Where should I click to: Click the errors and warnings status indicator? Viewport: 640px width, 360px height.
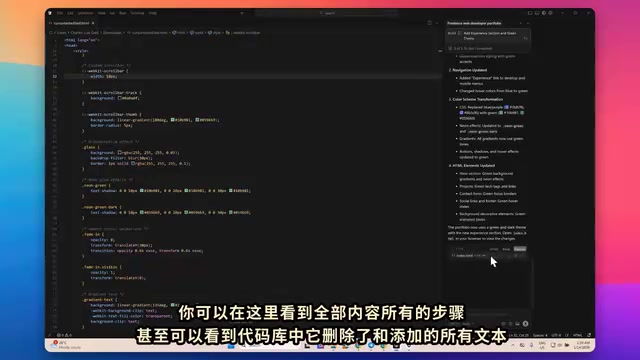tap(64, 336)
